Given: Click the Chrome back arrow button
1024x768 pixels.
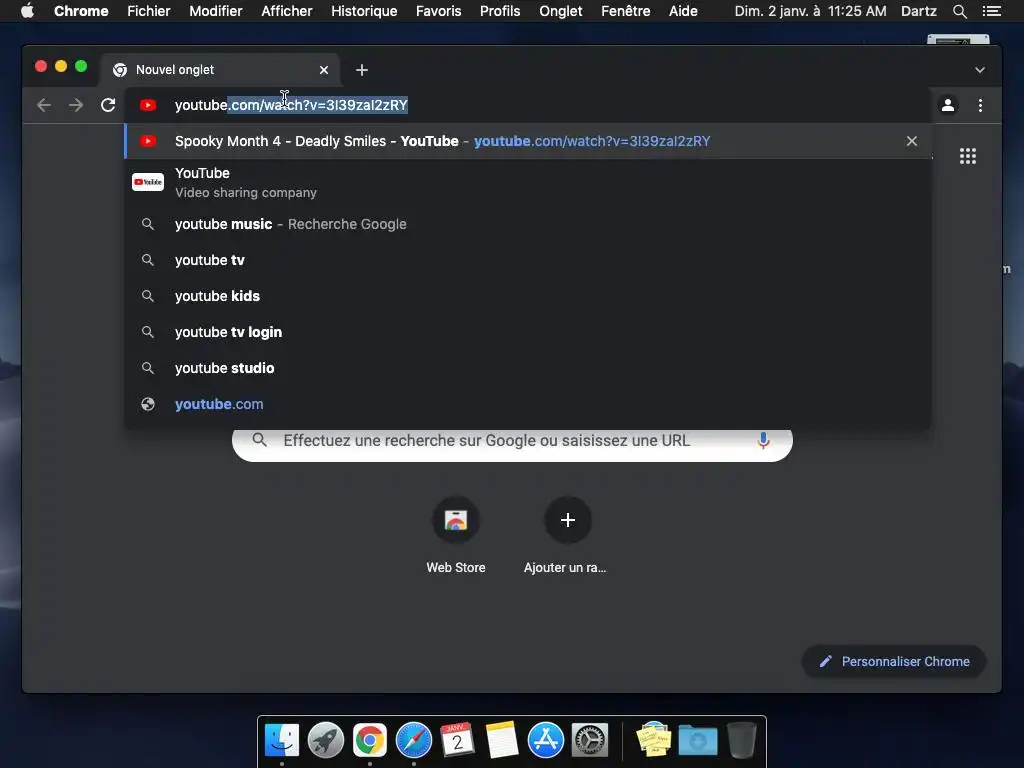Looking at the screenshot, I should tap(44, 105).
